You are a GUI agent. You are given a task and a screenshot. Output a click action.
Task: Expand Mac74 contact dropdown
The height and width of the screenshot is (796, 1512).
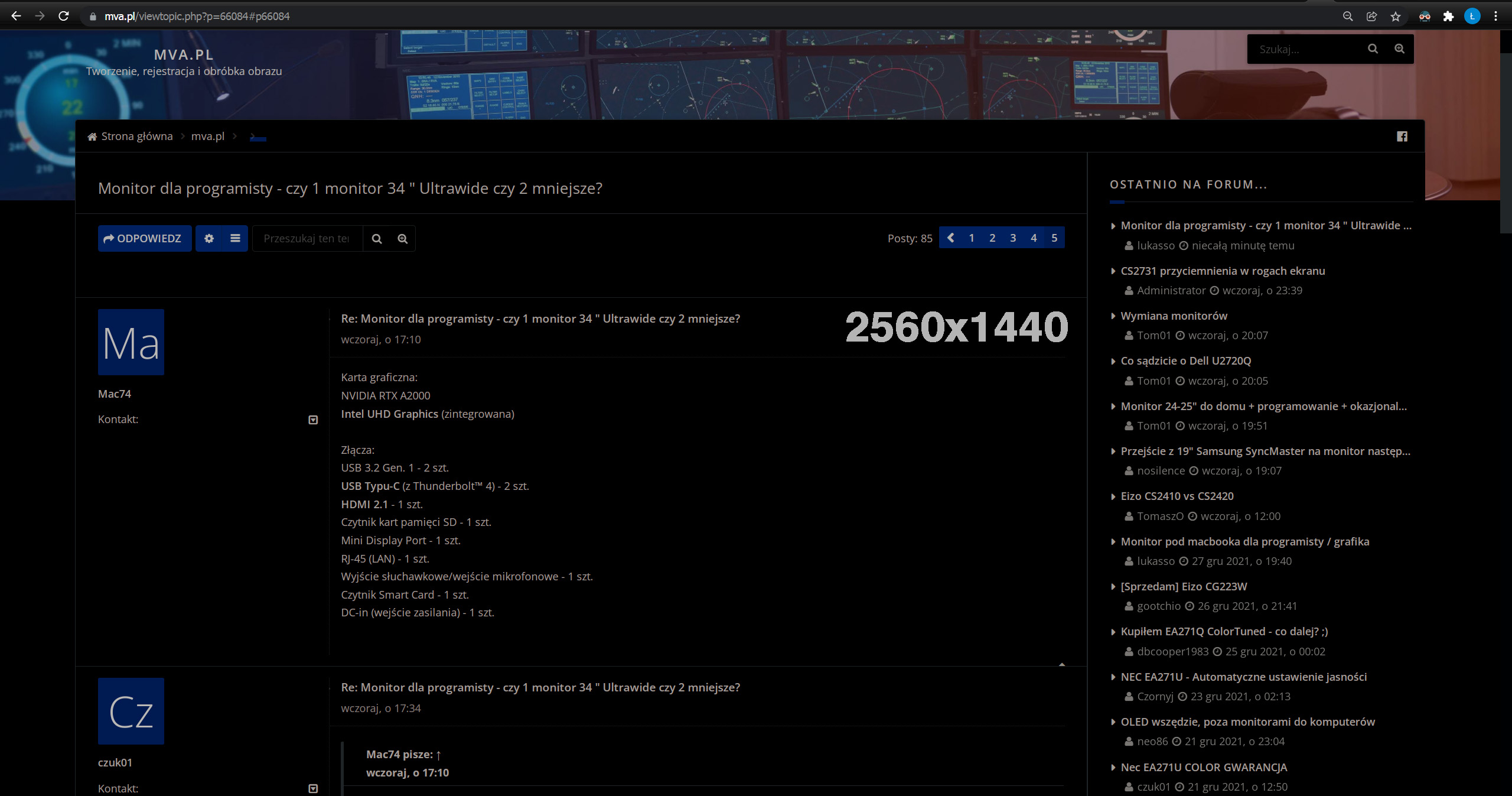(x=313, y=420)
